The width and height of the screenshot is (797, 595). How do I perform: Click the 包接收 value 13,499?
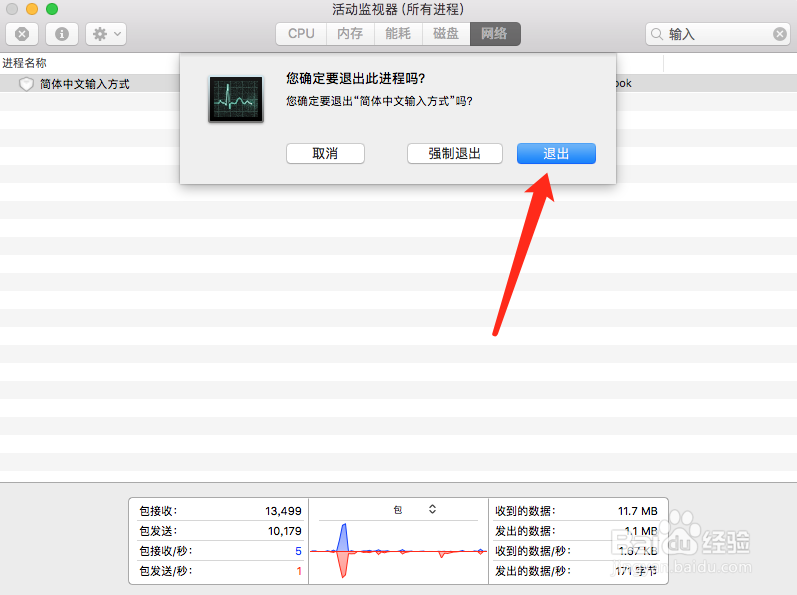tap(283, 511)
